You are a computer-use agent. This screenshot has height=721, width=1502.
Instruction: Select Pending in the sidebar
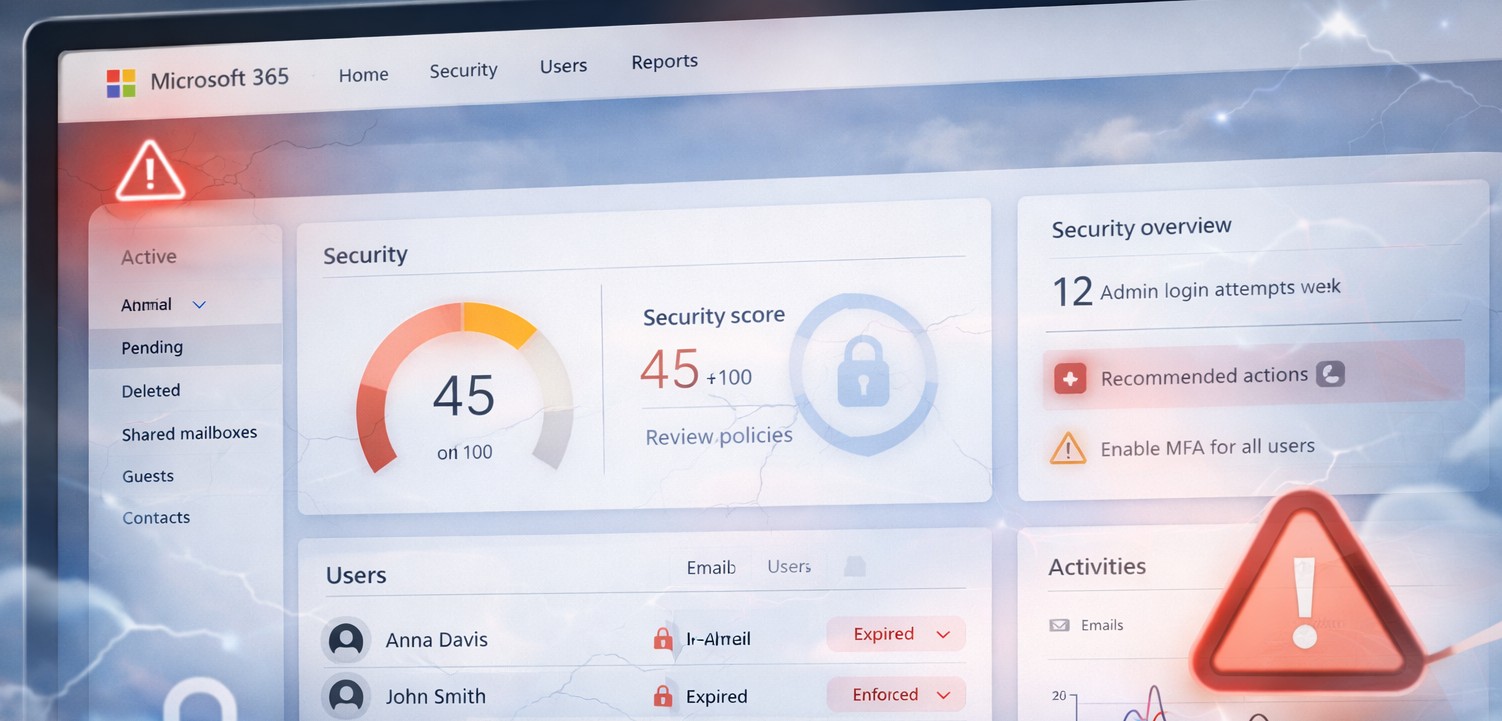click(x=186, y=347)
